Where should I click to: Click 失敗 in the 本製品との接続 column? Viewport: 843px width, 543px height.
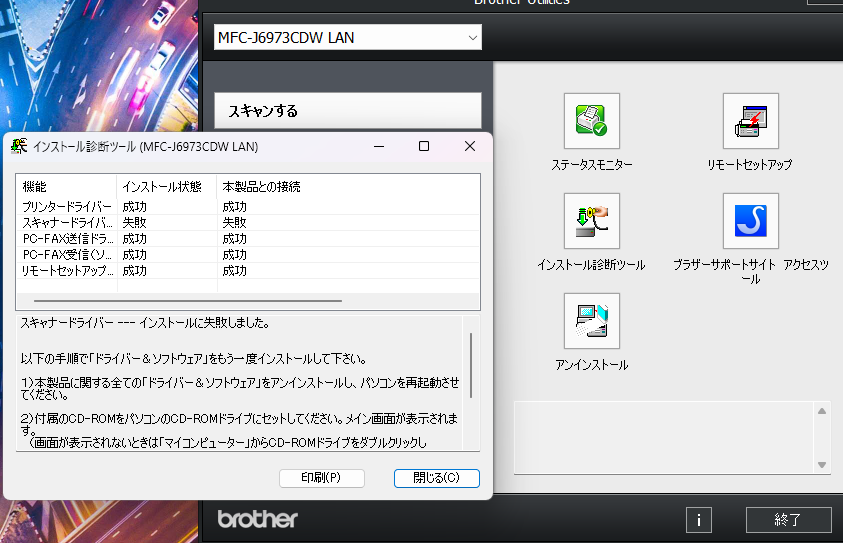[x=234, y=223]
